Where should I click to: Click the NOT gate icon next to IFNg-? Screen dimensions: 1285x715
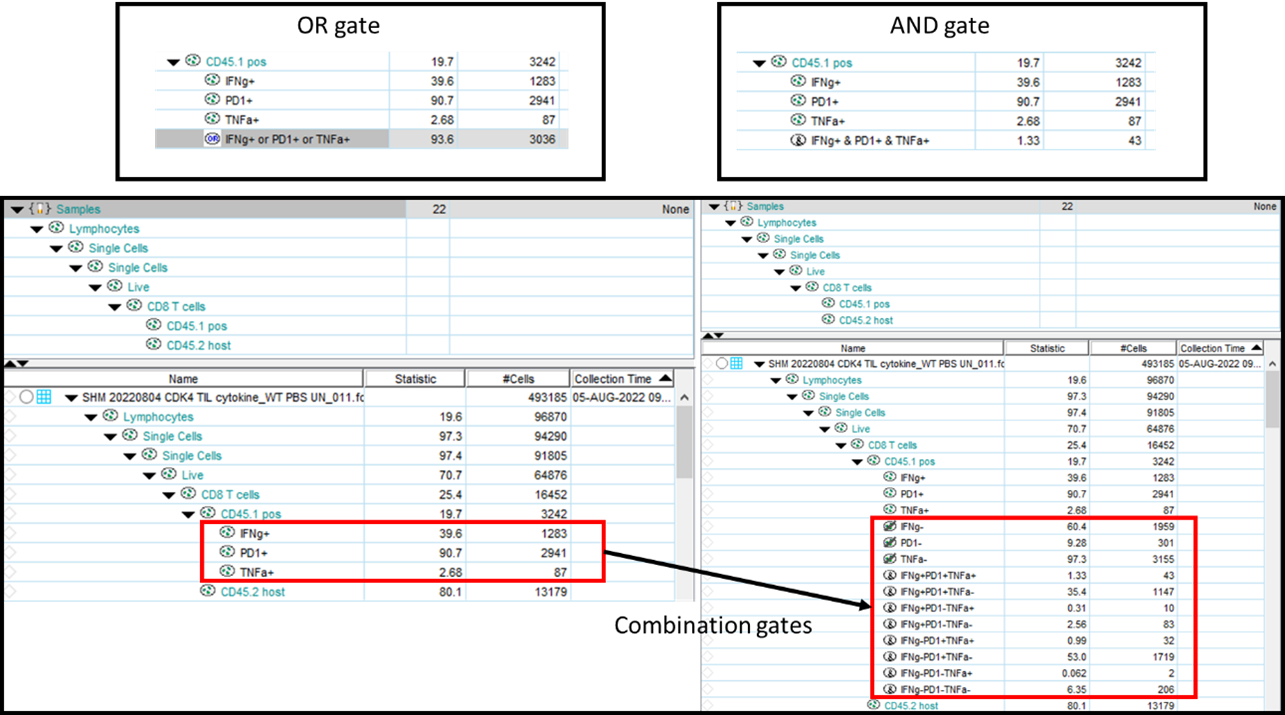[889, 526]
